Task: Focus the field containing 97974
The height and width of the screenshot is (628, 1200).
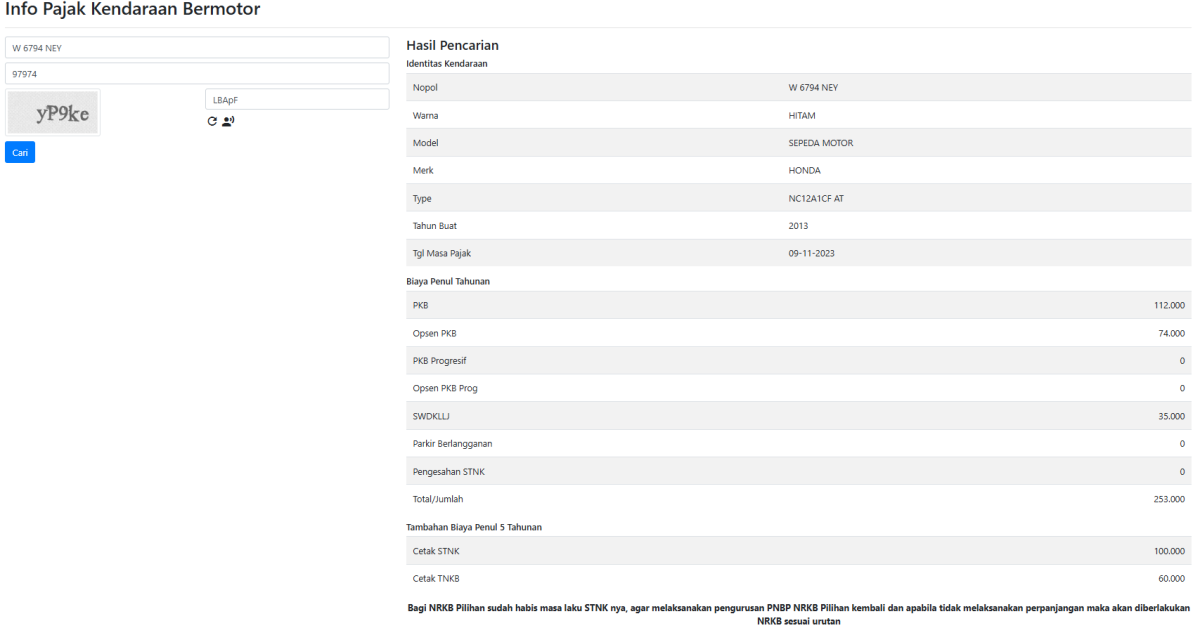Action: pyautogui.click(x=197, y=73)
